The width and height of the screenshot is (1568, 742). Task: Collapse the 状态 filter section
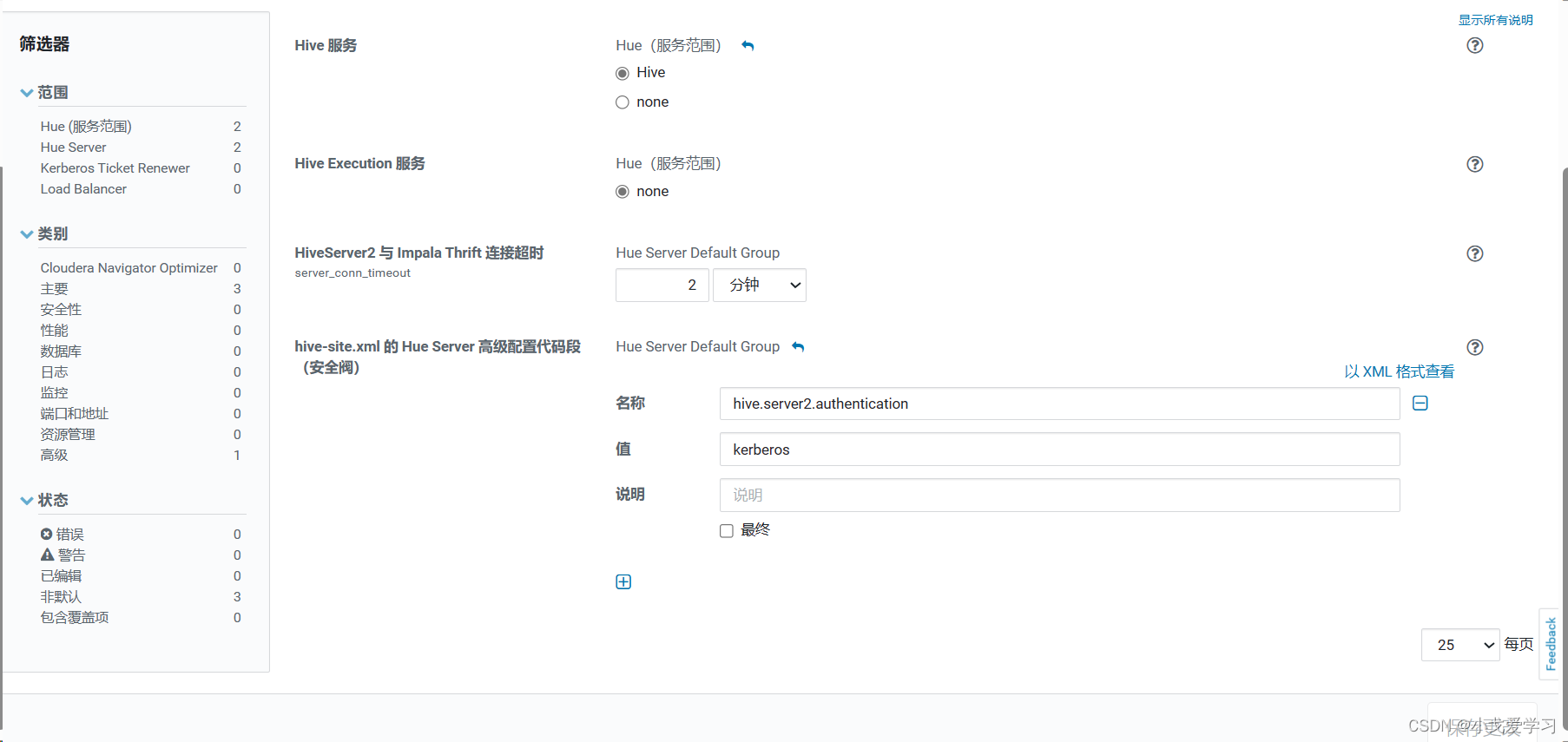(26, 500)
